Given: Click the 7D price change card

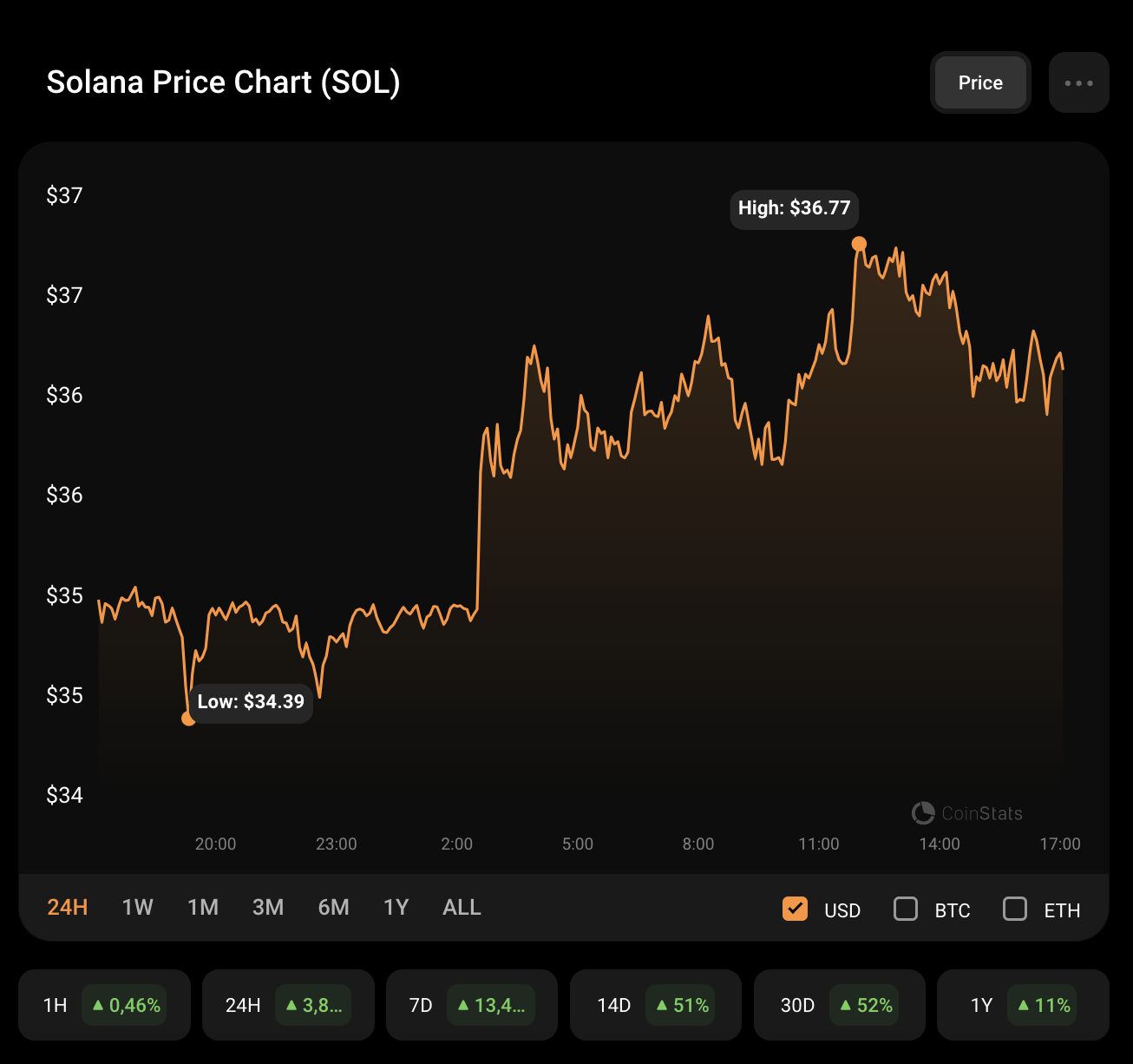Looking at the screenshot, I should coord(472,1005).
